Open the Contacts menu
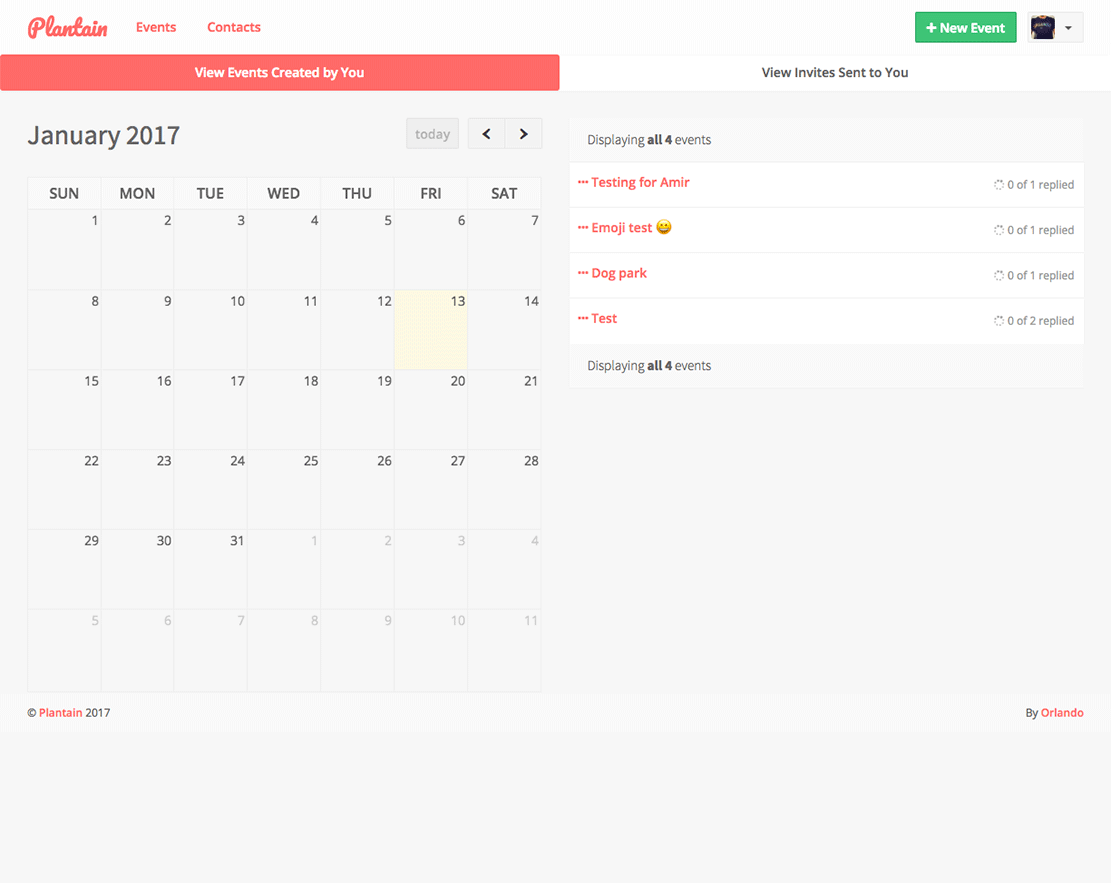The height and width of the screenshot is (883, 1111). 234,27
